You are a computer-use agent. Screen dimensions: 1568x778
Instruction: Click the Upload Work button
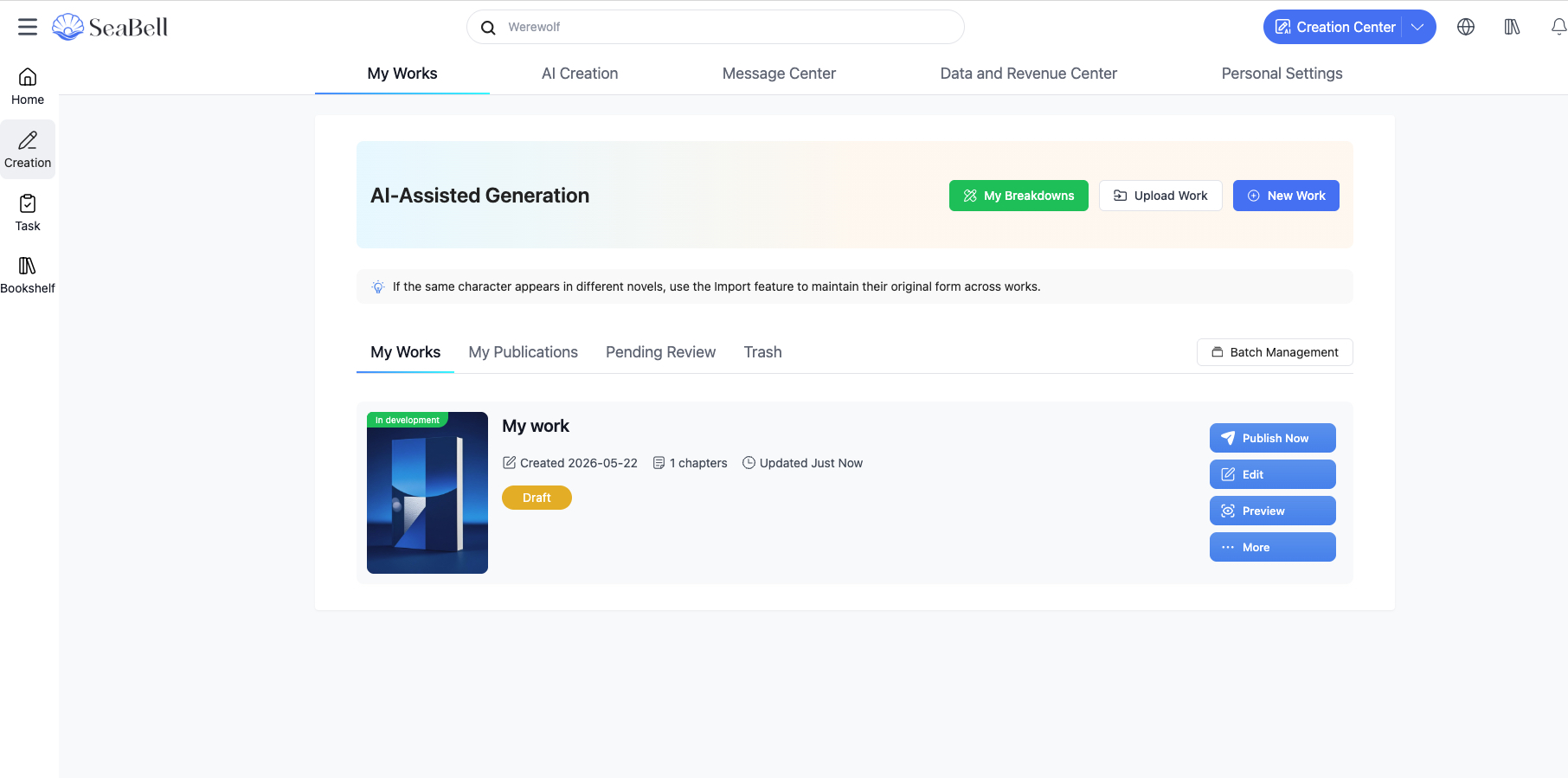1160,196
